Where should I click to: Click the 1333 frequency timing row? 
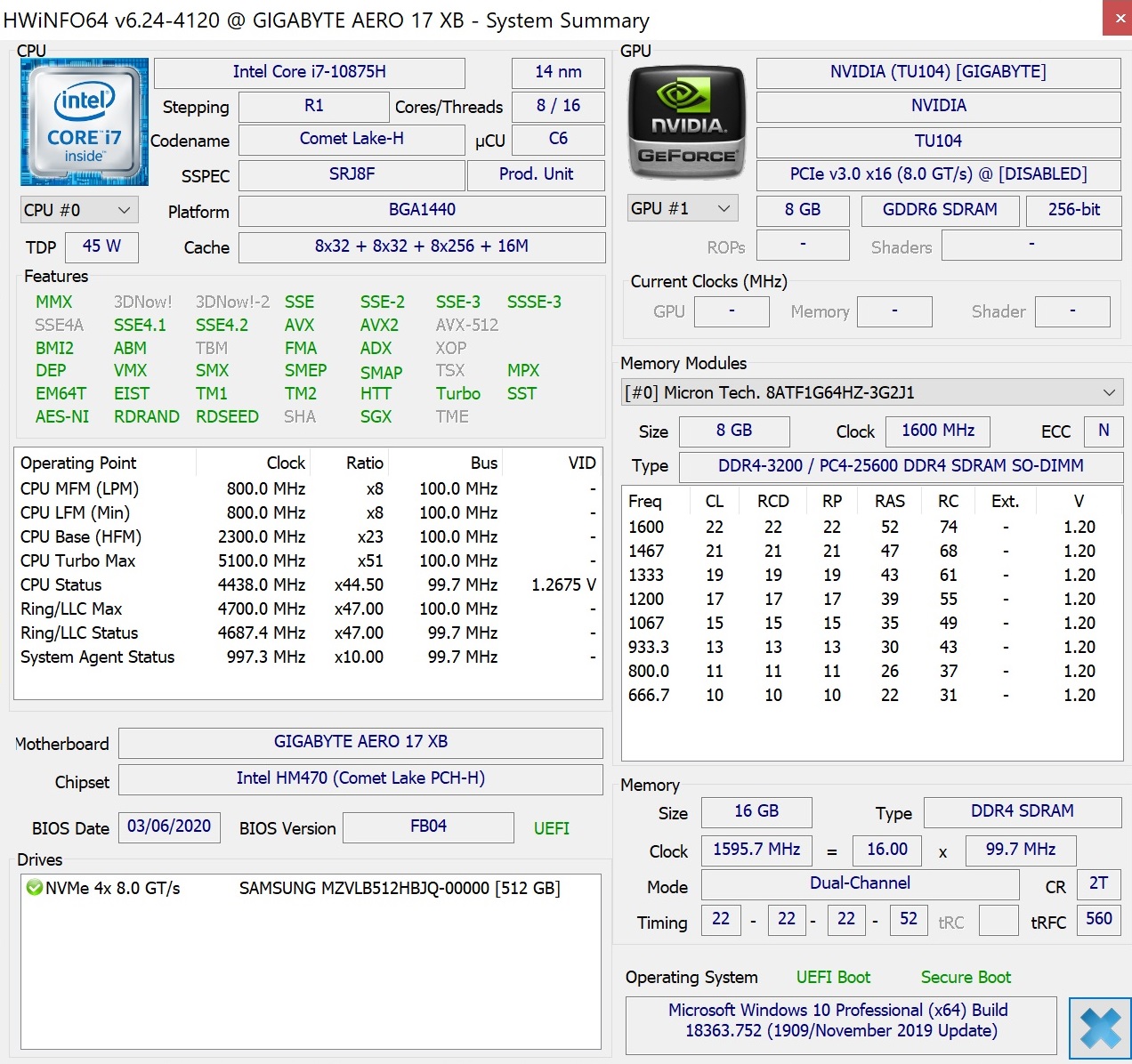pyautogui.click(x=871, y=576)
